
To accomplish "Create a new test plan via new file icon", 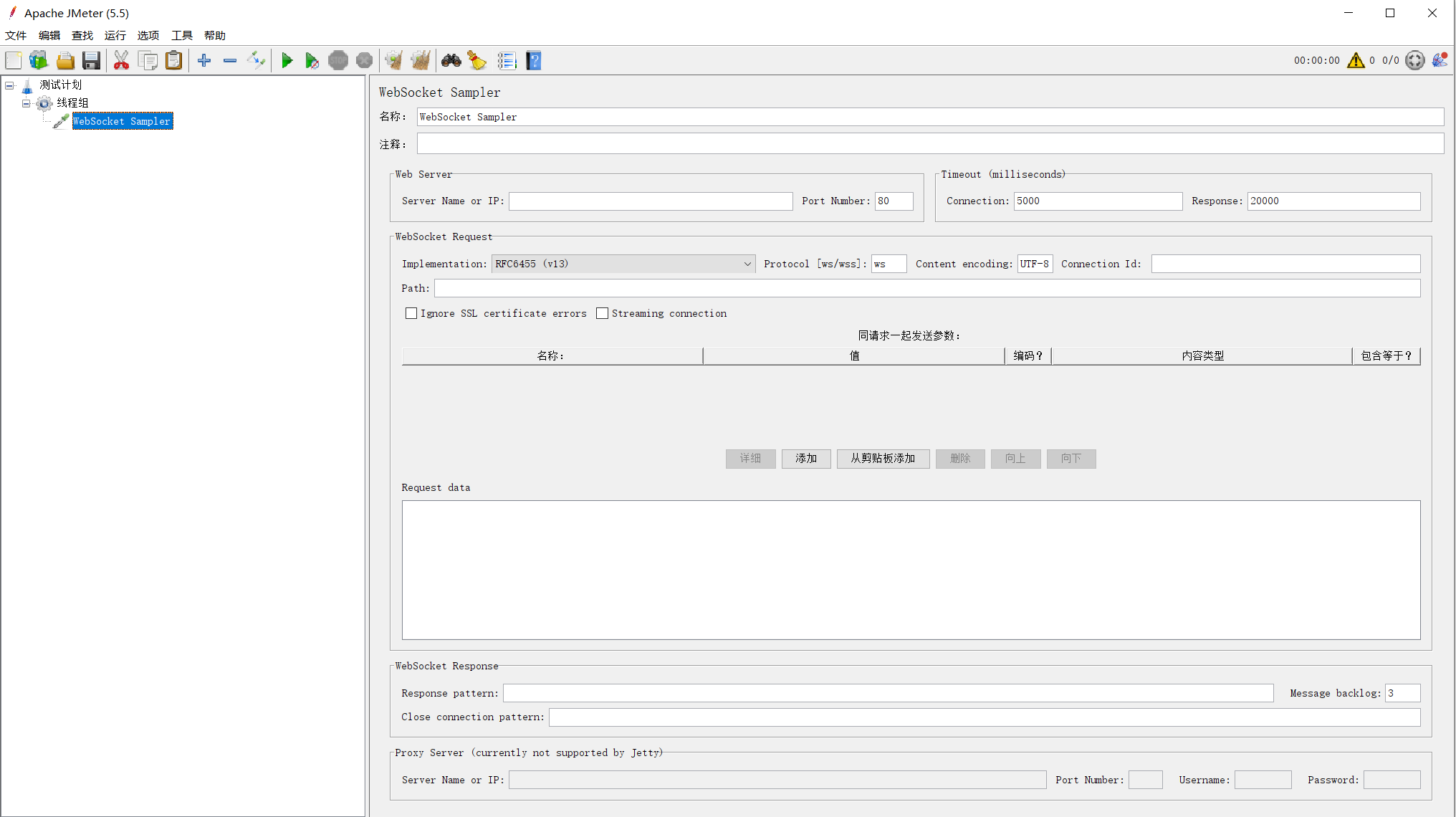I will pos(13,60).
